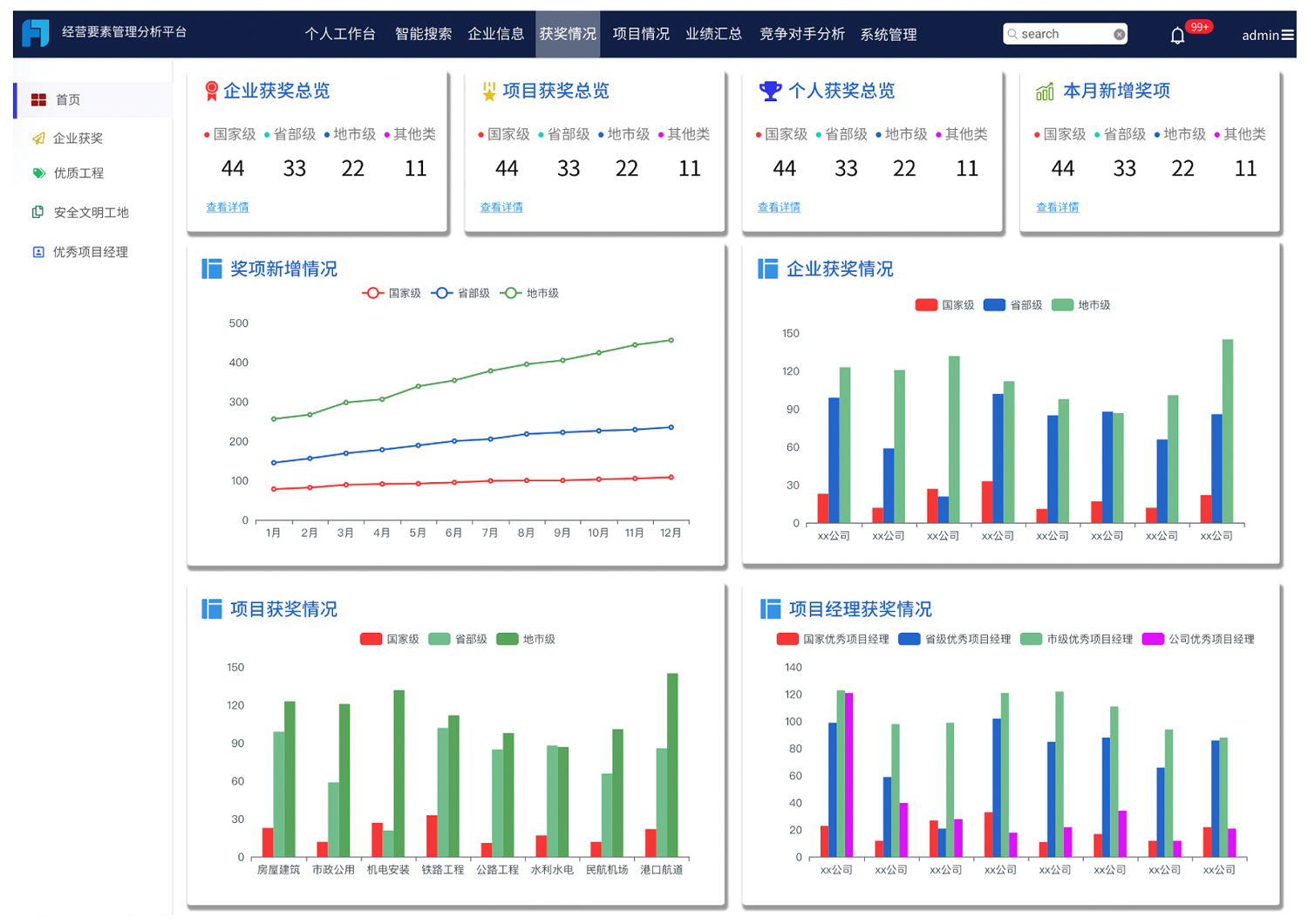This screenshot has height=924, width=1308.
Task: Click the medal icon beside 项目获奖总览
Action: (x=489, y=91)
